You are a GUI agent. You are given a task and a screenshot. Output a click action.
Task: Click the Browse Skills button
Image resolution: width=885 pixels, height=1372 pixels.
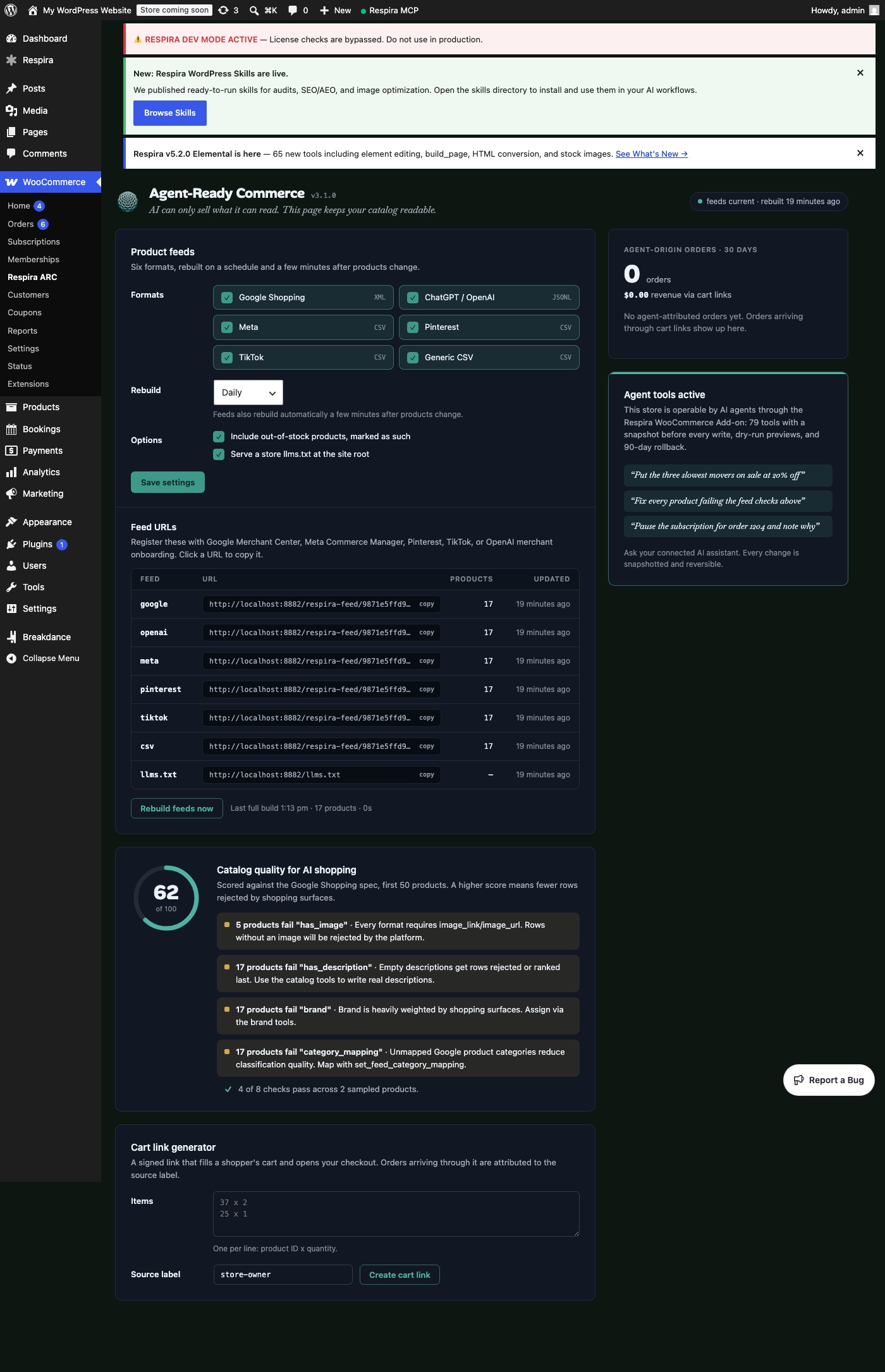tap(170, 113)
